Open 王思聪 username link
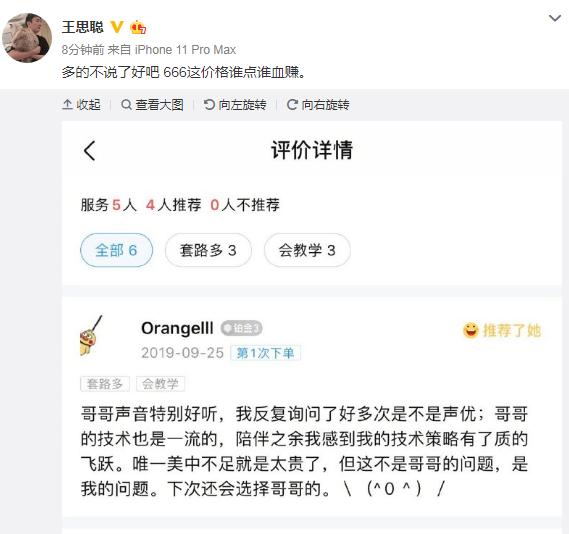 click(x=83, y=27)
